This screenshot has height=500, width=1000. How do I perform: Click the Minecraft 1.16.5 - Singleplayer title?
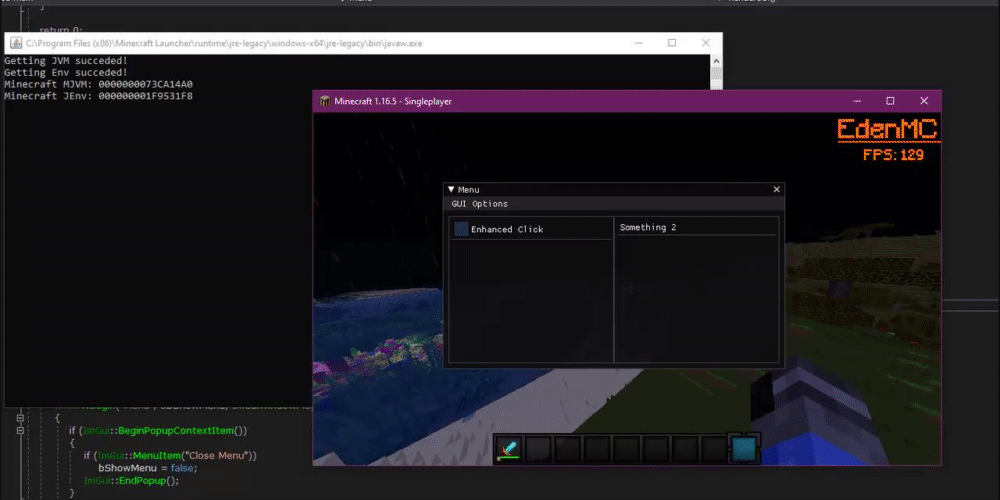[393, 101]
